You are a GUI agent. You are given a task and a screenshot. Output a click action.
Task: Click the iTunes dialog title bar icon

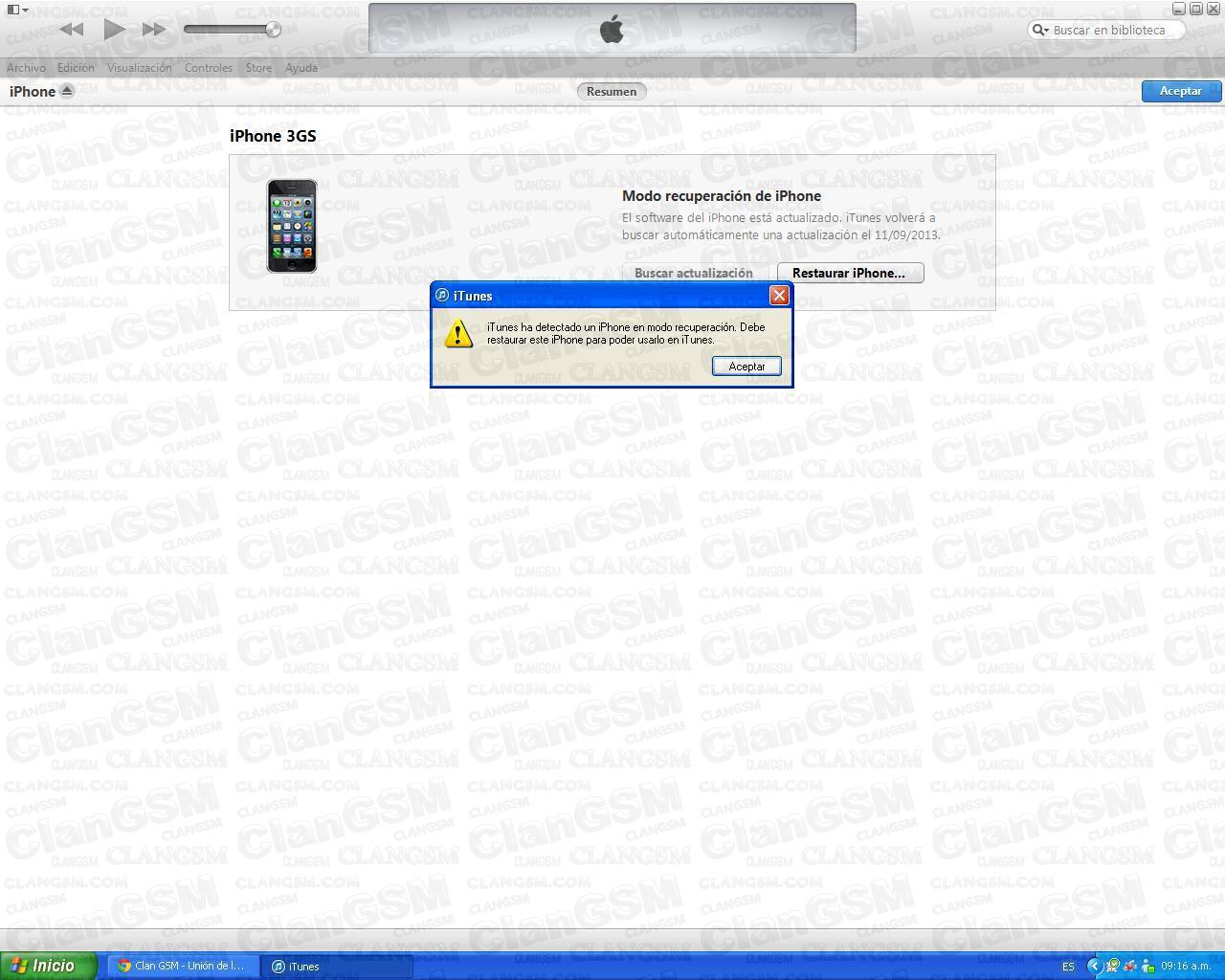tap(442, 295)
